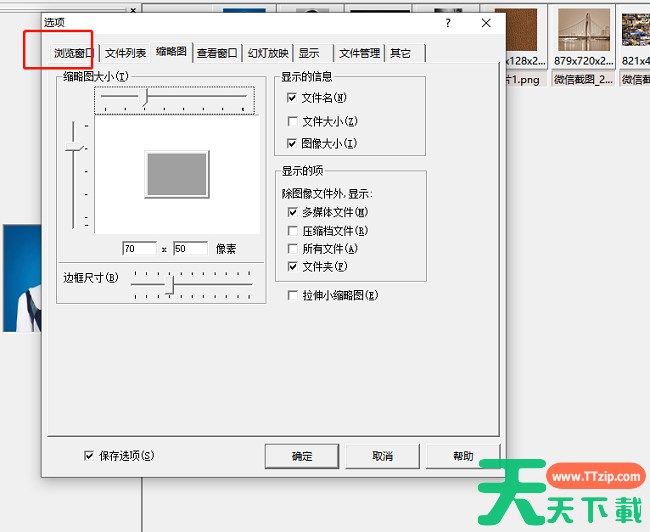
Task: Open the 文件列表 tab
Action: tap(125, 53)
